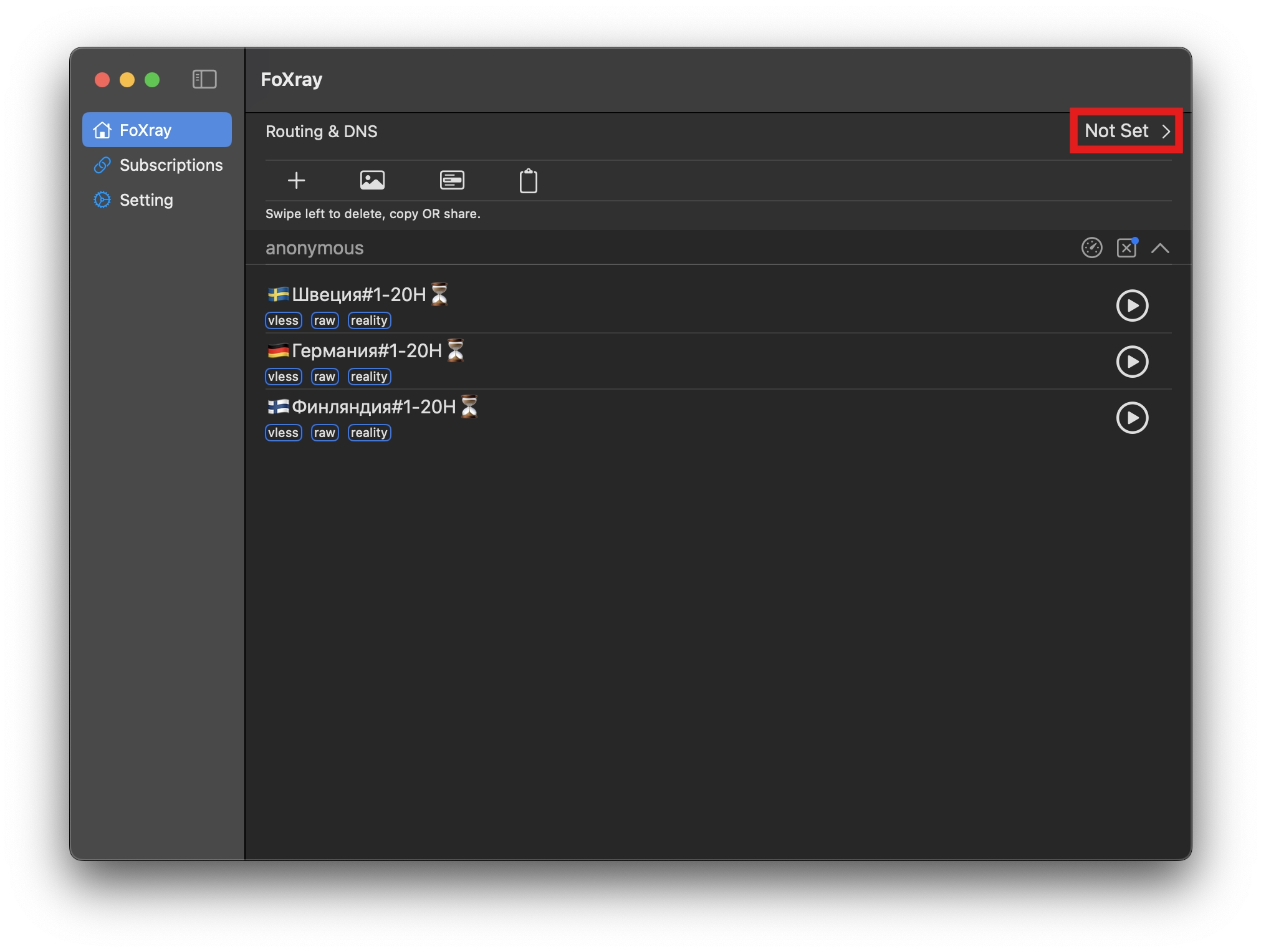Start the Финляндия#1-20H connection
Image resolution: width=1261 pixels, height=952 pixels.
(x=1131, y=418)
